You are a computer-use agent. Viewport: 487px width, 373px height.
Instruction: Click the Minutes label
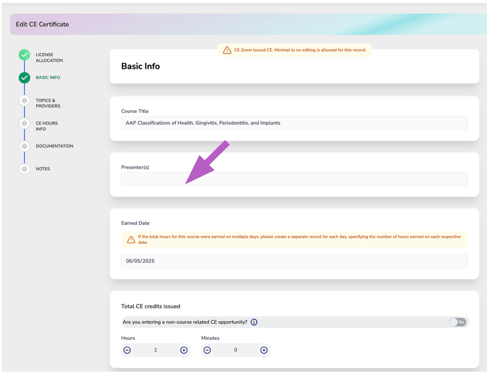pyautogui.click(x=210, y=338)
